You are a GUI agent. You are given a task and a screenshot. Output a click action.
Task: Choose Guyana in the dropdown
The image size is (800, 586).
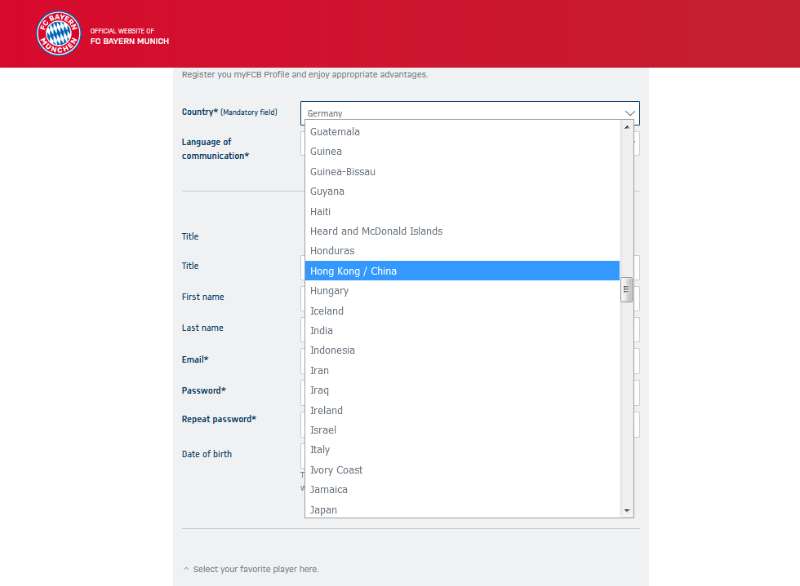[x=462, y=191]
